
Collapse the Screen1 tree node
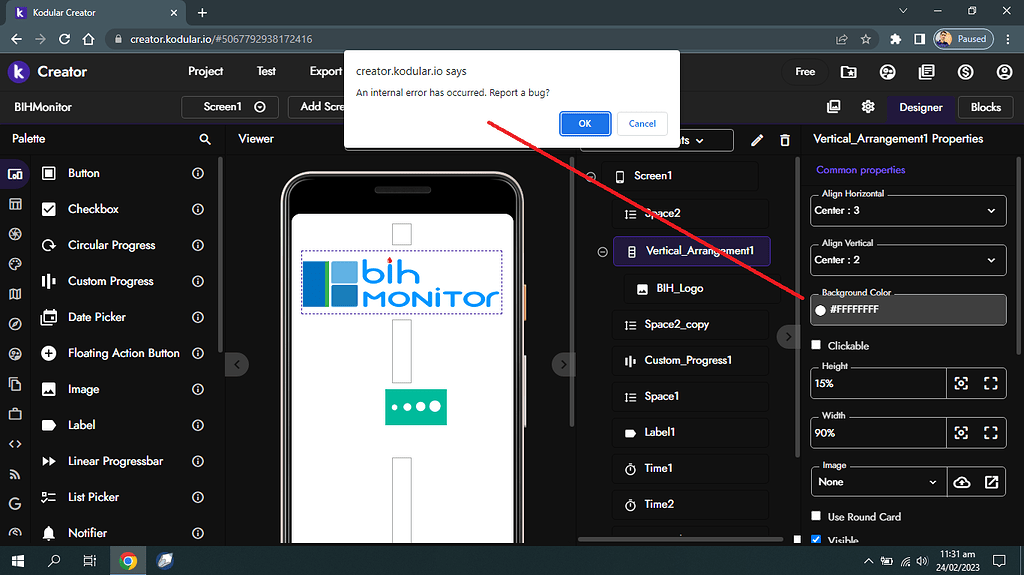591,176
